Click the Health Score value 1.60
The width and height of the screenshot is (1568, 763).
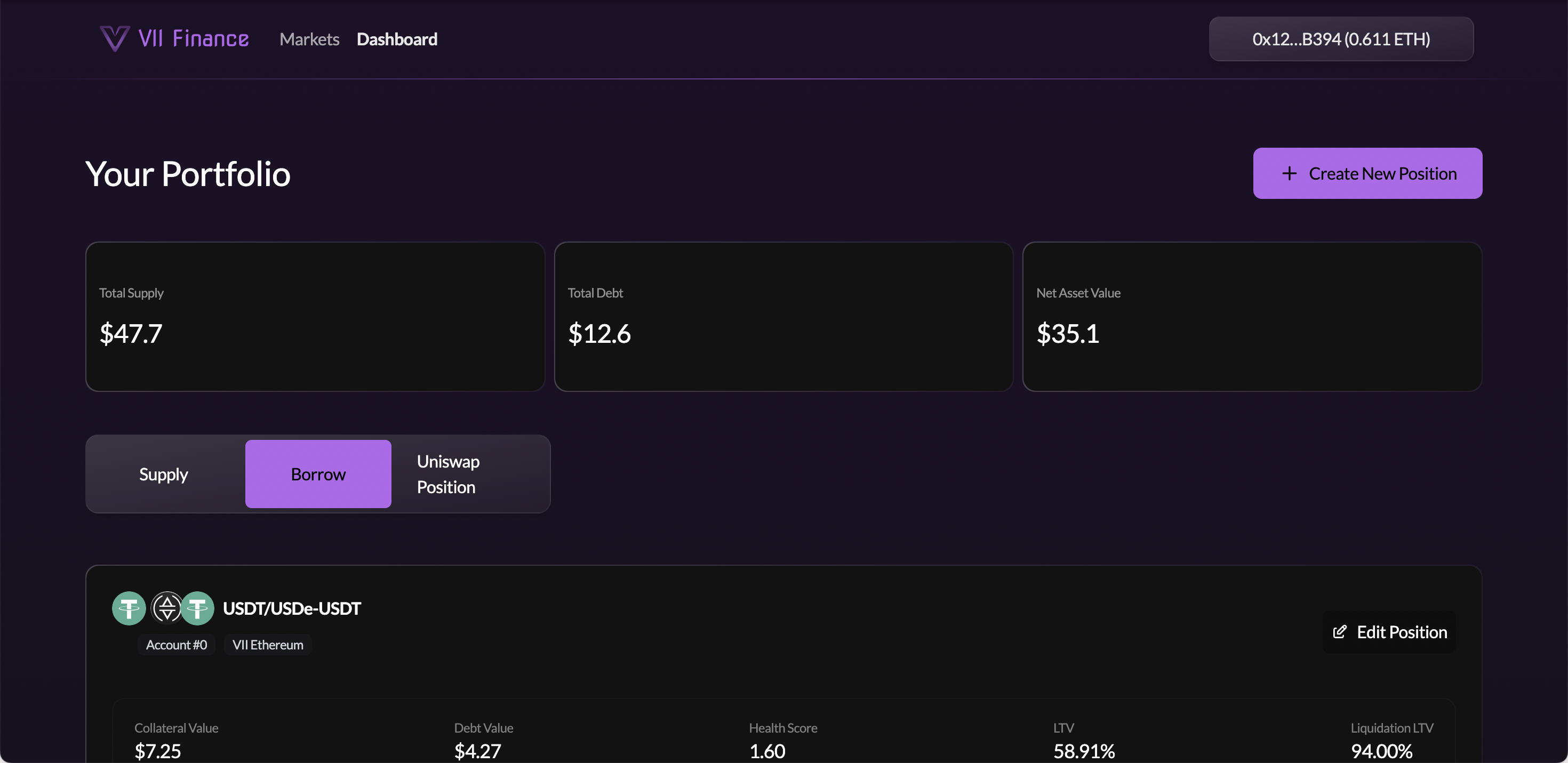(767, 750)
